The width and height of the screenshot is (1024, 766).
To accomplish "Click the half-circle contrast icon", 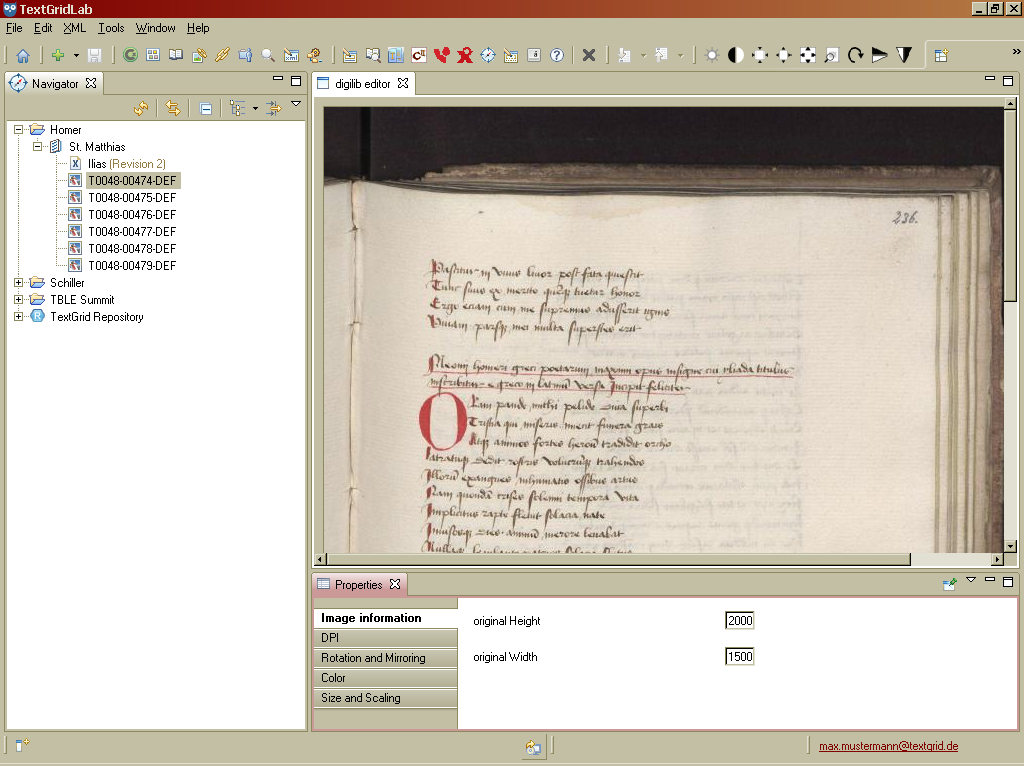I will [x=736, y=56].
